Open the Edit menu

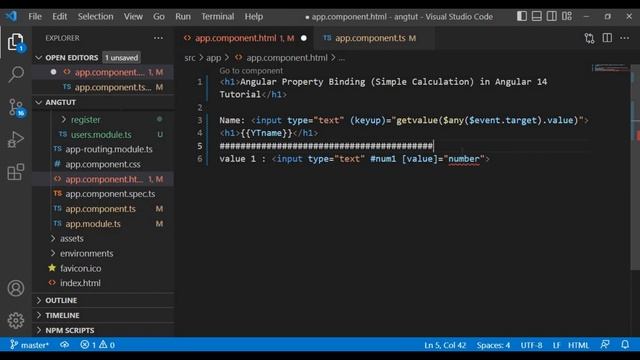59,16
